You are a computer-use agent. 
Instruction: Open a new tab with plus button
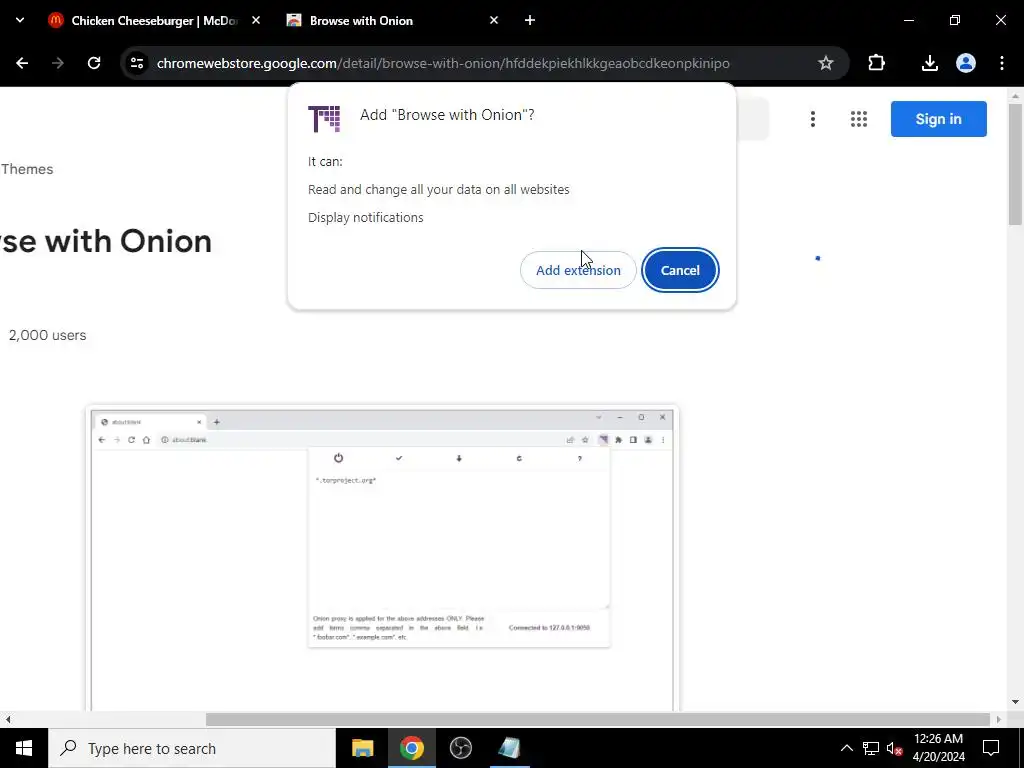click(x=530, y=21)
